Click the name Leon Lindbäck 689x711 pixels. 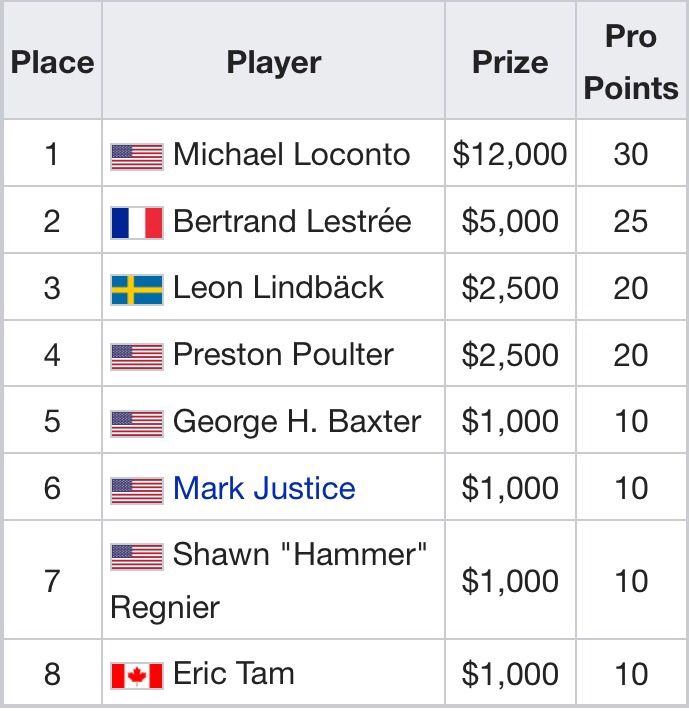click(278, 287)
